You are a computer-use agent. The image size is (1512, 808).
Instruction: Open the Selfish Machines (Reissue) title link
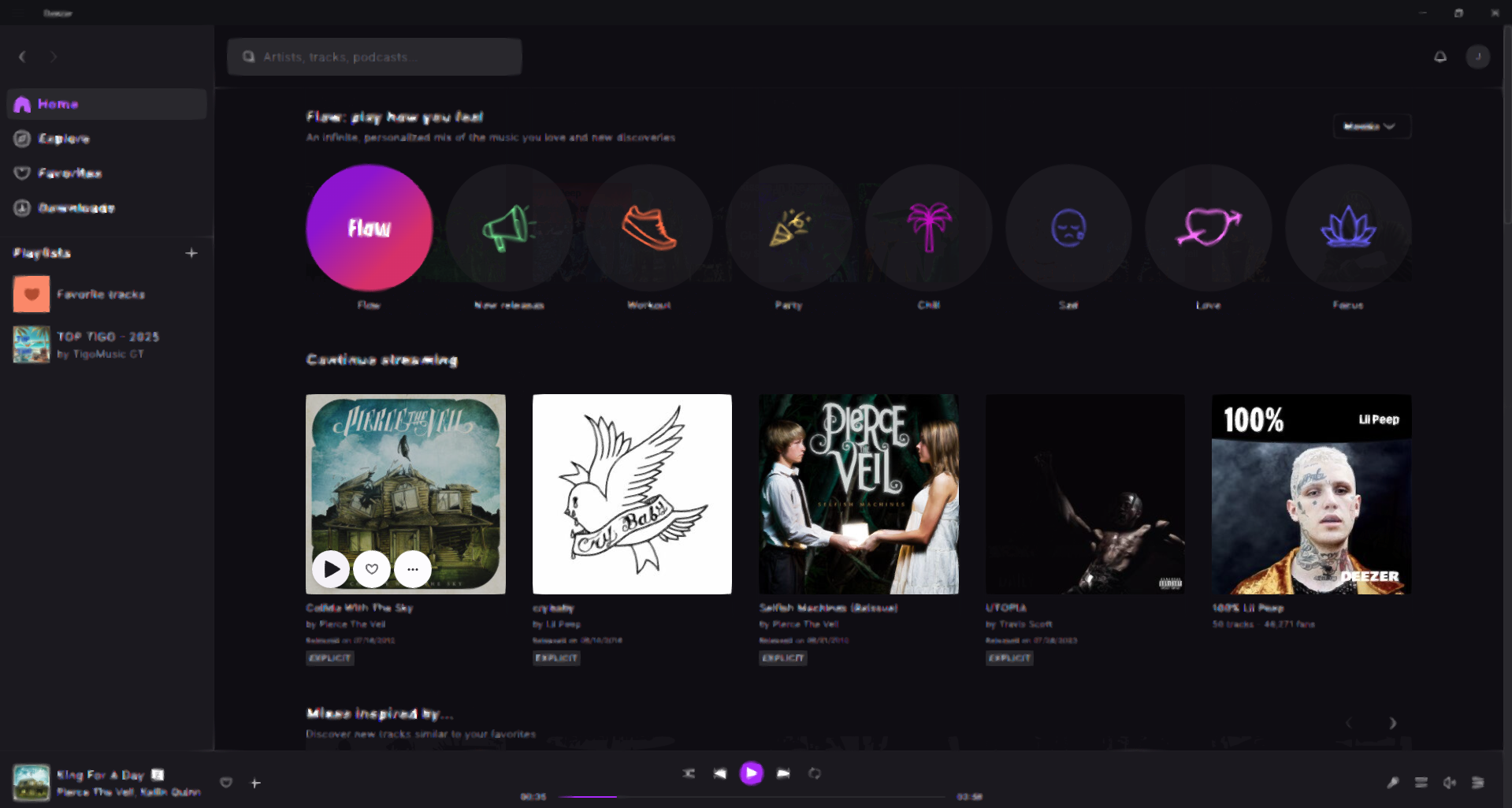coord(828,608)
